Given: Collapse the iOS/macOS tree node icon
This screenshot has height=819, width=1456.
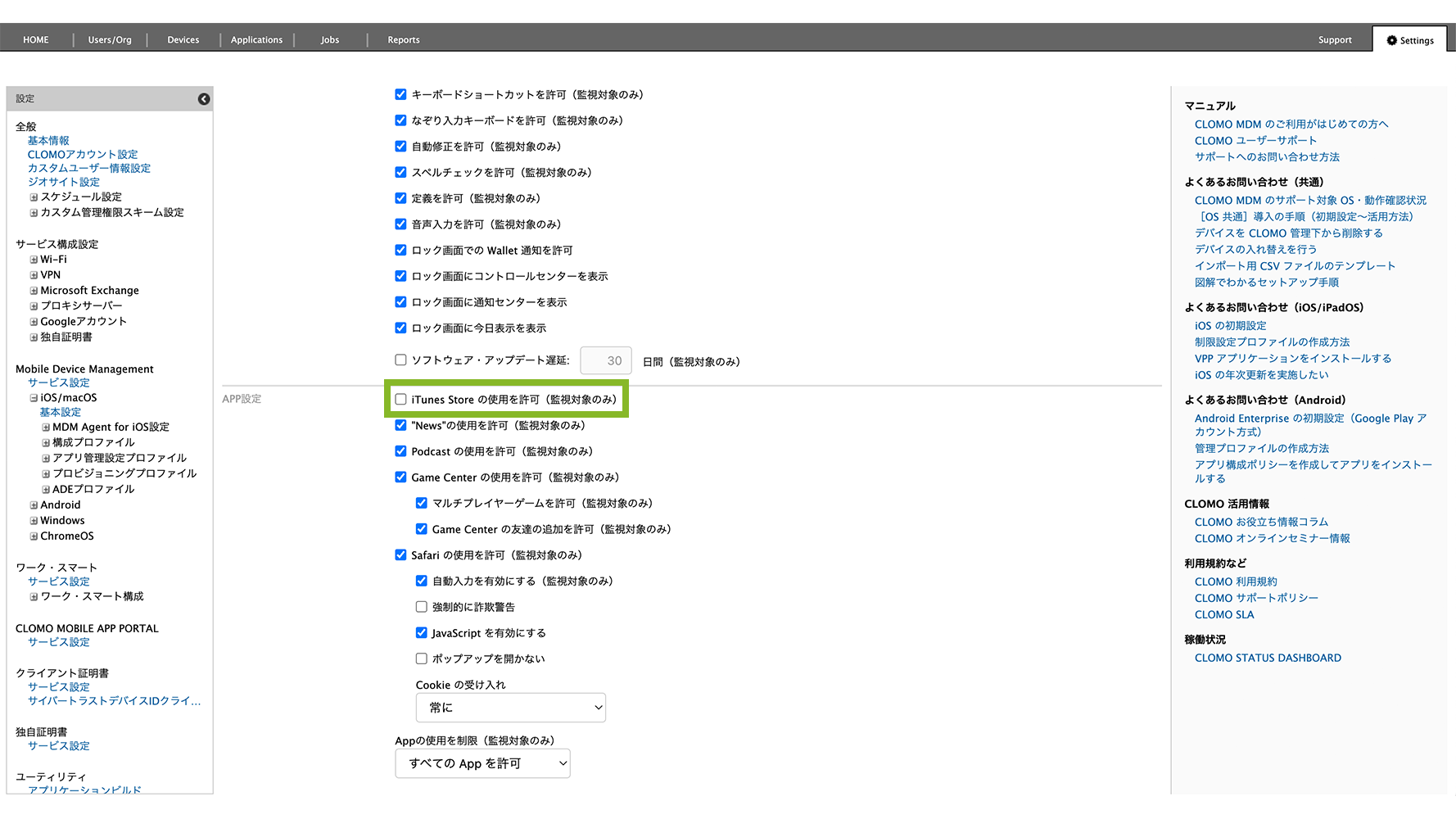Looking at the screenshot, I should (34, 398).
